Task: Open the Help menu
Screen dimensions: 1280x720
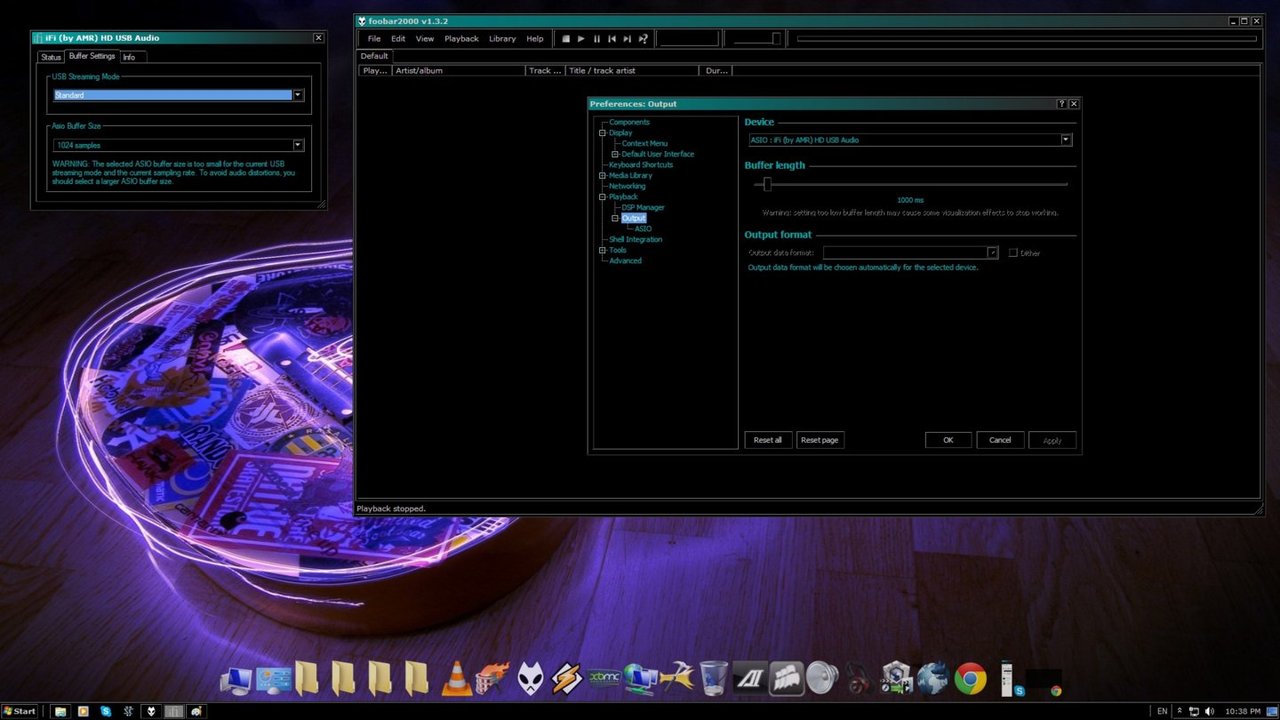Action: (x=535, y=39)
